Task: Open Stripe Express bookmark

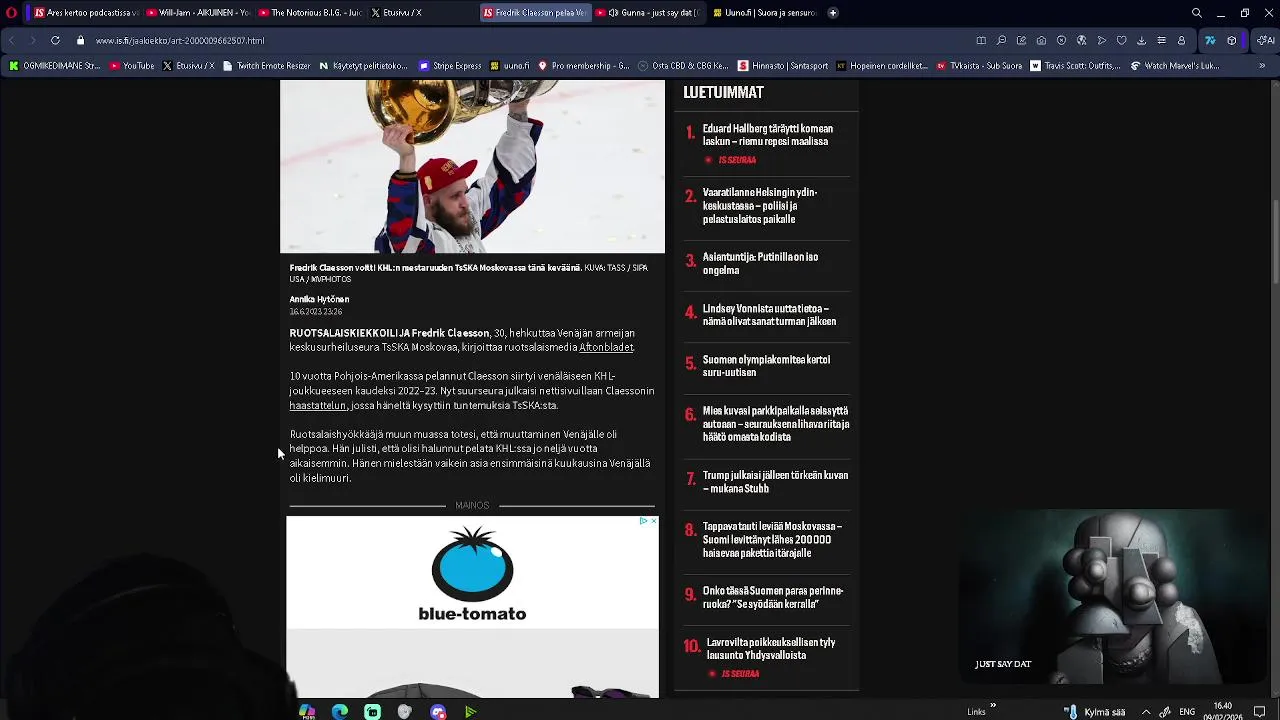Action: pos(450,66)
